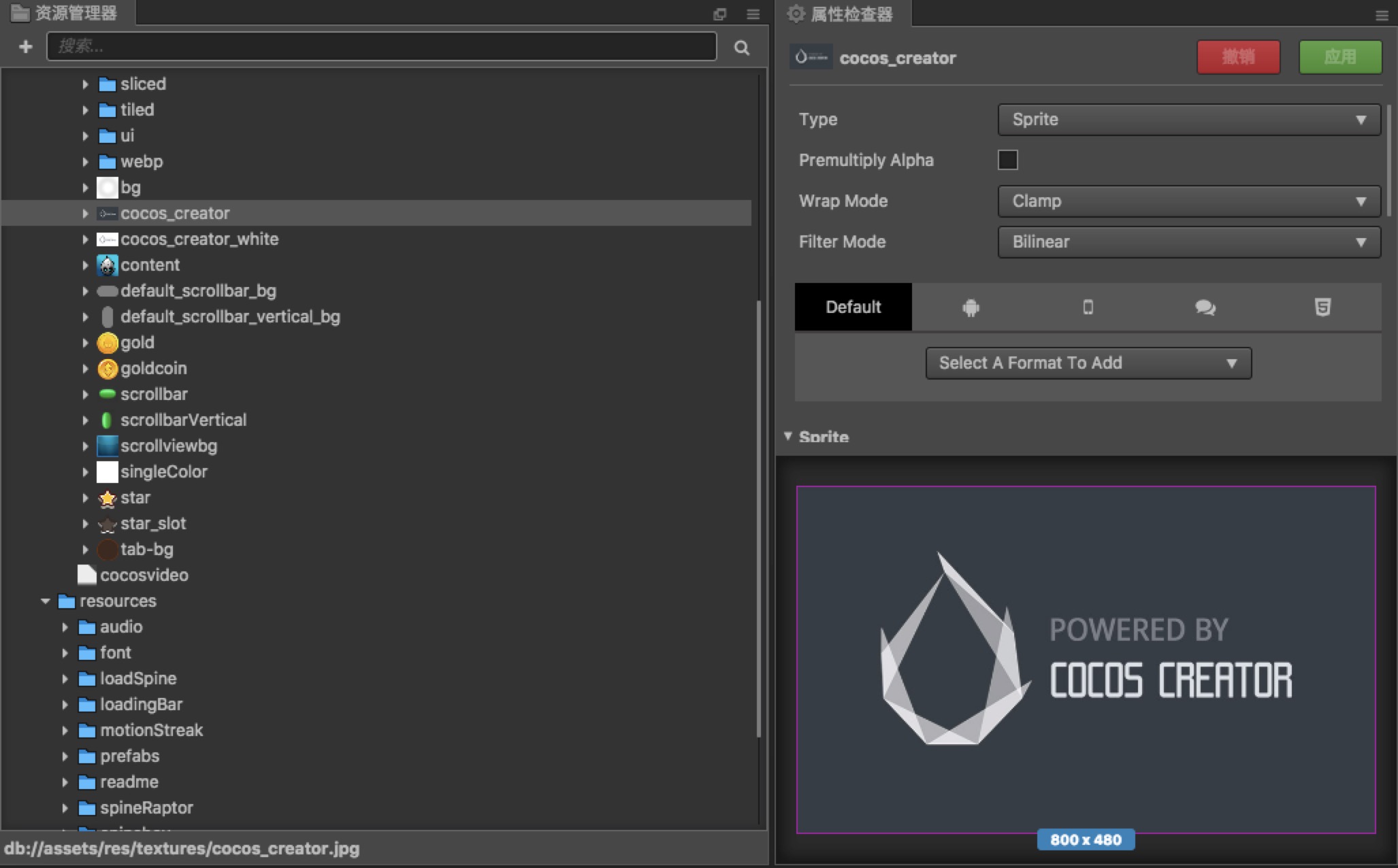Click the resources folder icon
The height and width of the screenshot is (868, 1398).
pos(66,601)
